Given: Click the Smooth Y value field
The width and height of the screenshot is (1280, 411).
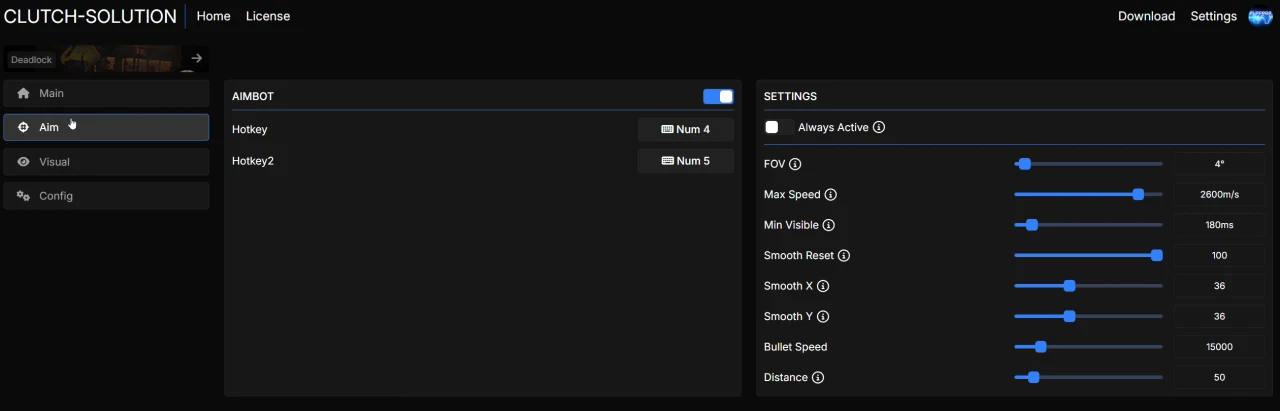Looking at the screenshot, I should 1219,317.
